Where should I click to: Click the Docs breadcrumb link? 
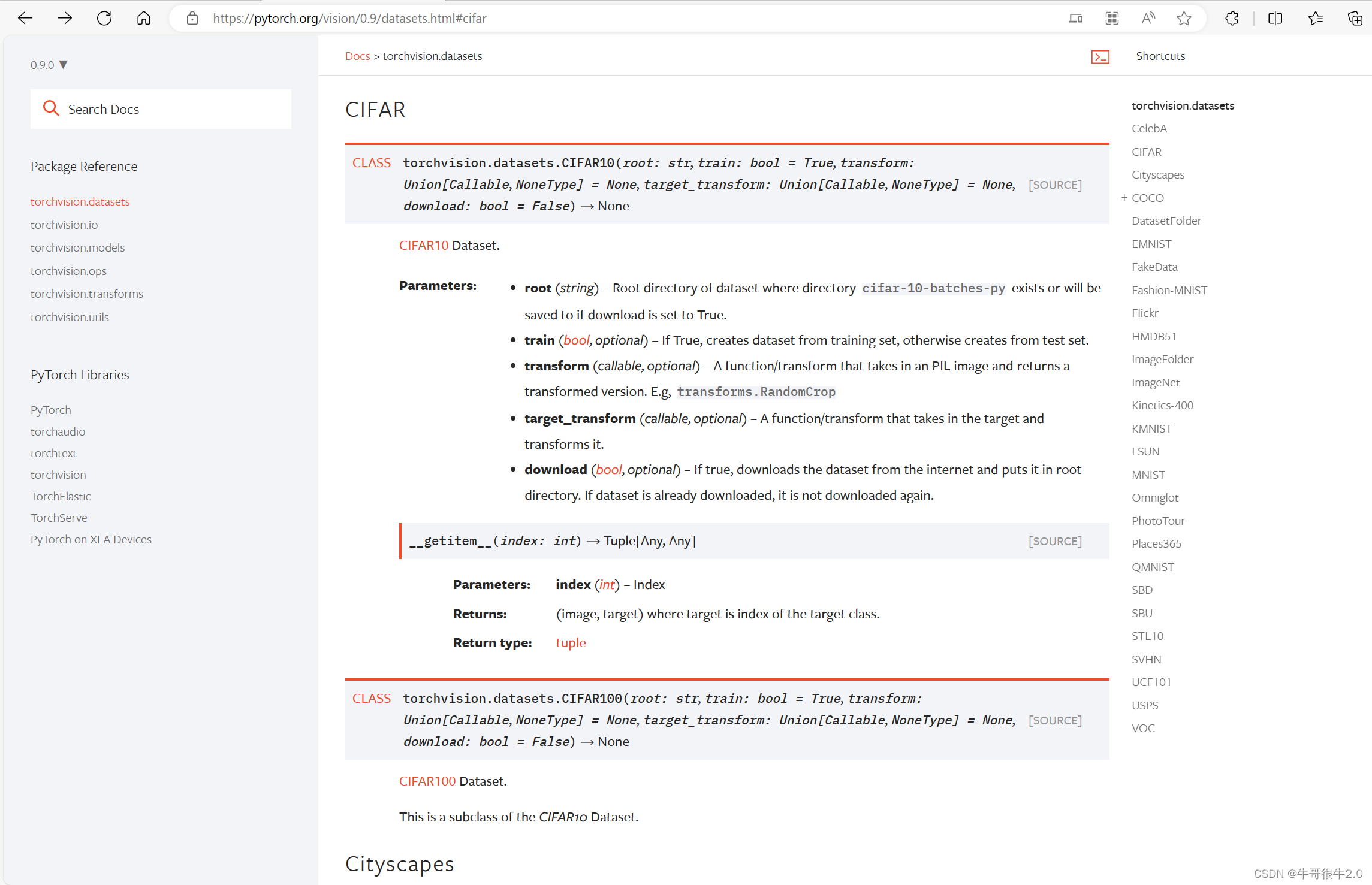pos(357,56)
